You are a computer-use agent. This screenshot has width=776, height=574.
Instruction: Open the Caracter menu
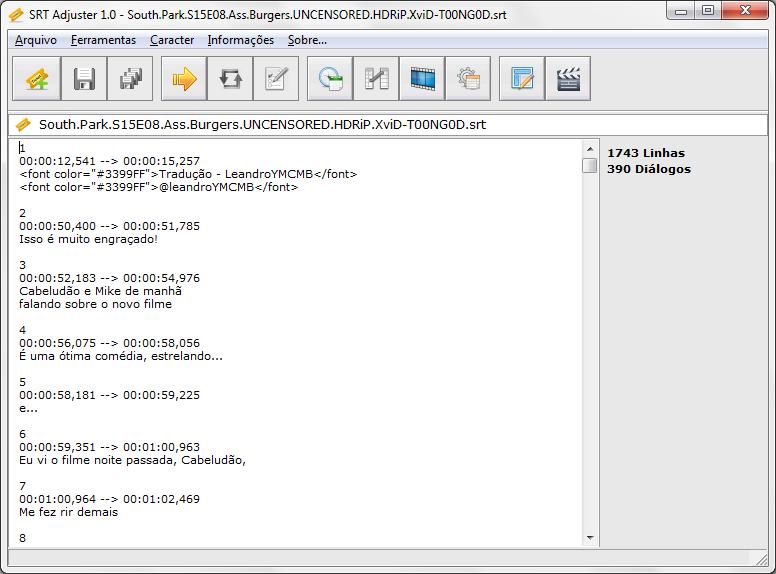tap(172, 40)
